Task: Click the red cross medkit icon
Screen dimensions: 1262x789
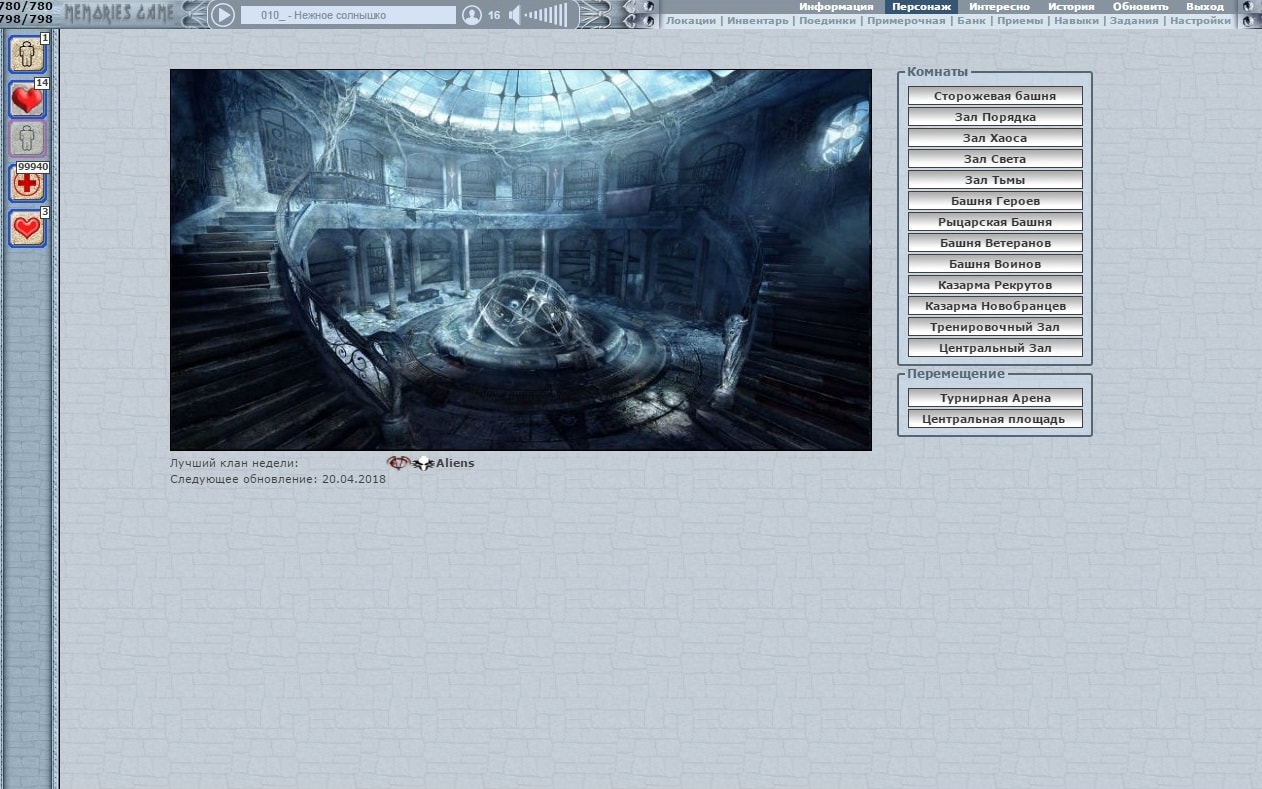Action: coord(27,184)
